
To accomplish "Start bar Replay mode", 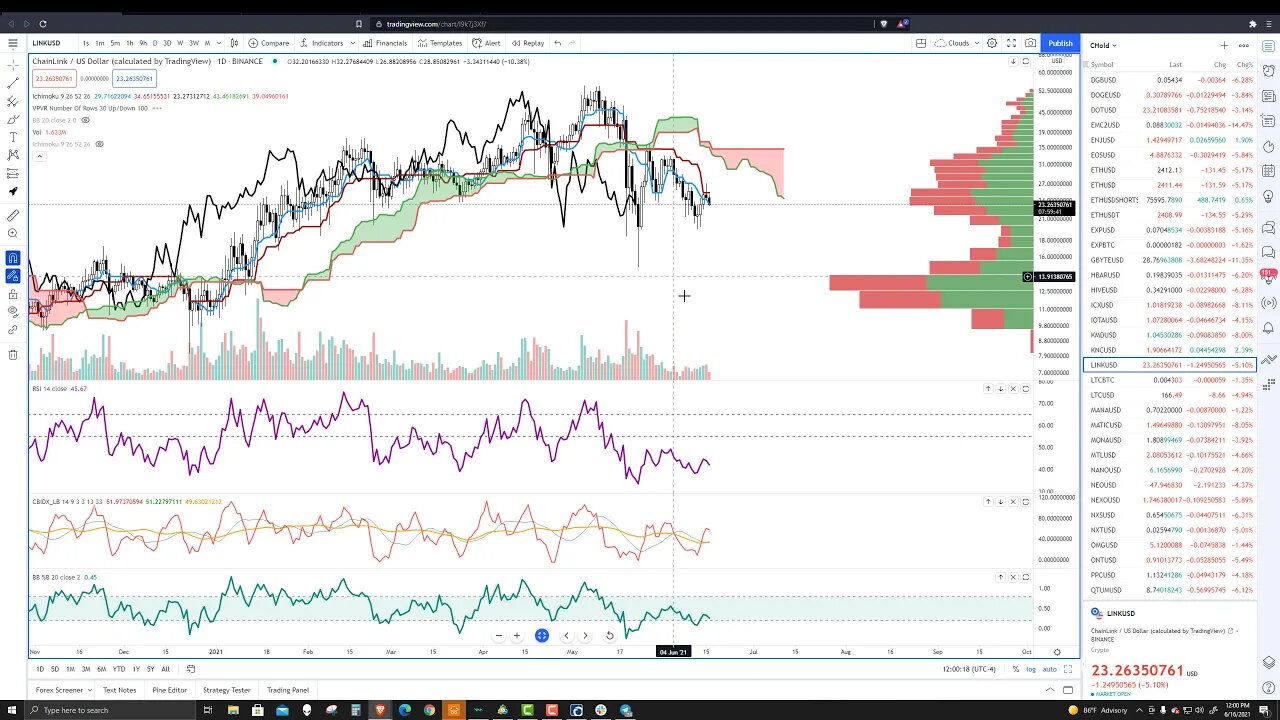I will pos(528,43).
